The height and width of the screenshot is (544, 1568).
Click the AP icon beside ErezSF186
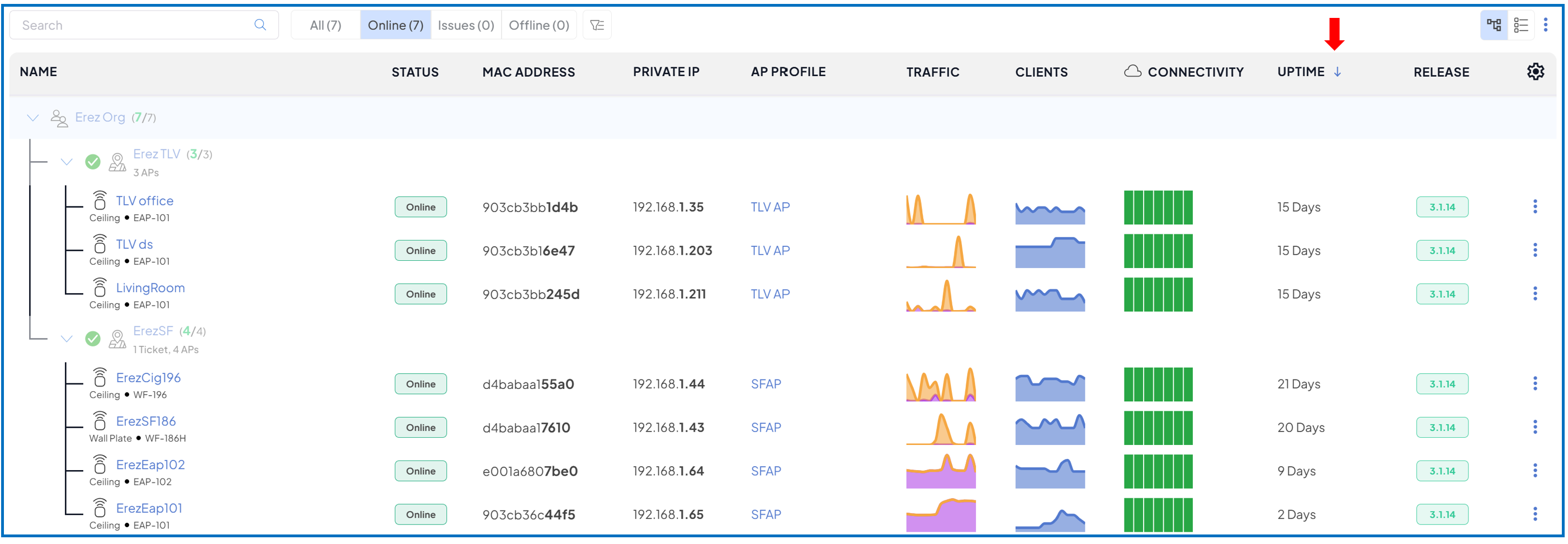click(x=100, y=421)
